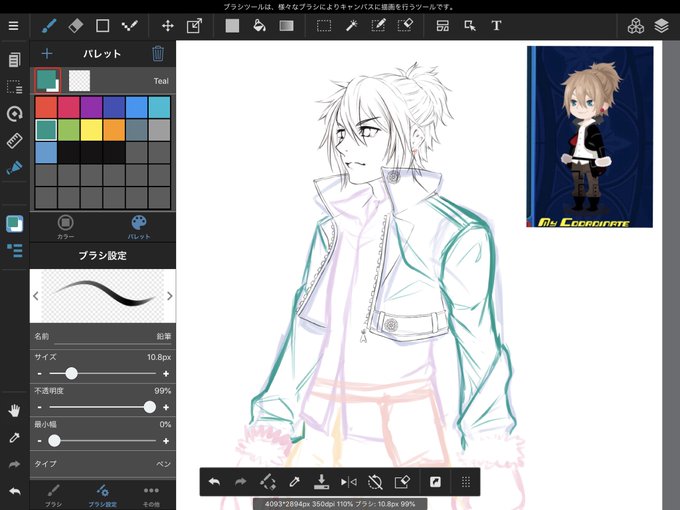Select the transparent color box
This screenshot has height=510, width=680.
click(79, 81)
